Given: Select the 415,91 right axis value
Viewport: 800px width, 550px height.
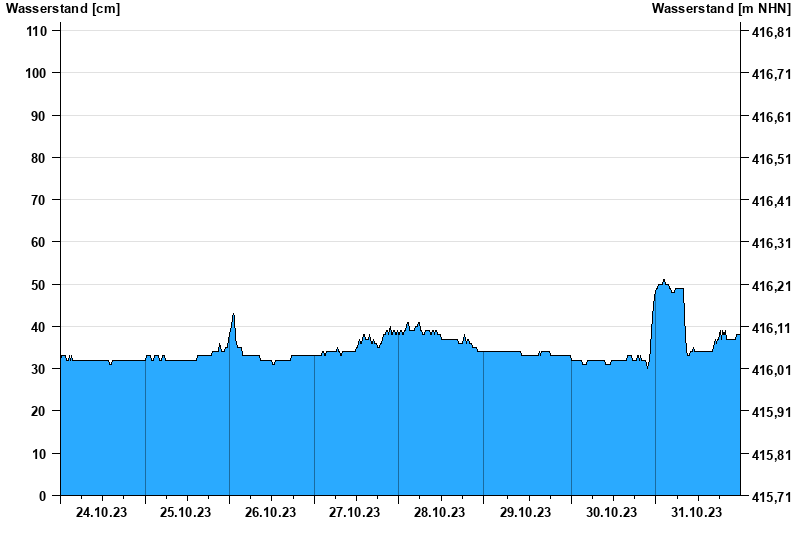Looking at the screenshot, I should point(772,412).
